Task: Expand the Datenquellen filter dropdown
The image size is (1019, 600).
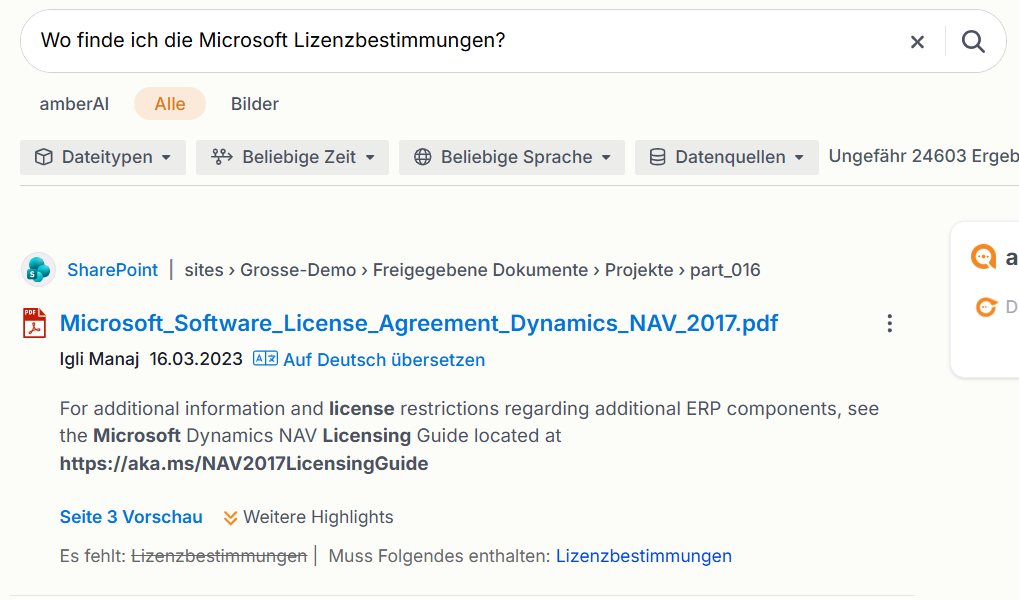Action: coord(727,157)
